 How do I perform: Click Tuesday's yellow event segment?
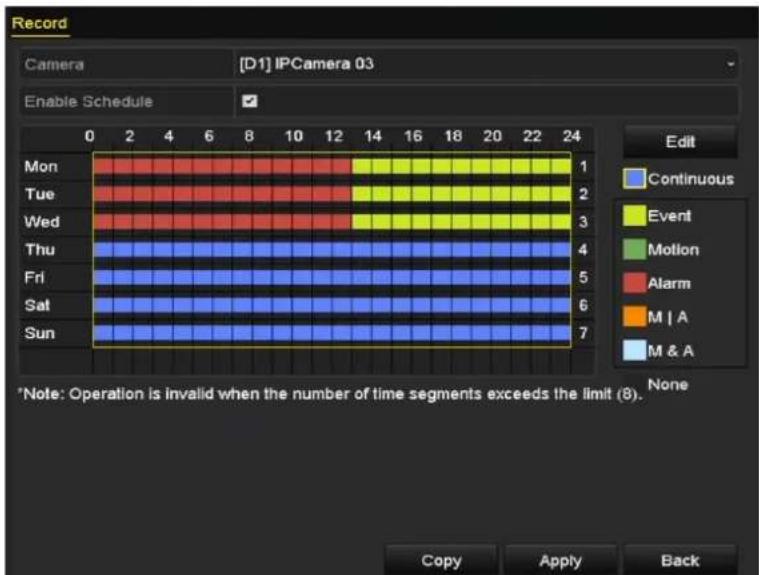(x=461, y=194)
